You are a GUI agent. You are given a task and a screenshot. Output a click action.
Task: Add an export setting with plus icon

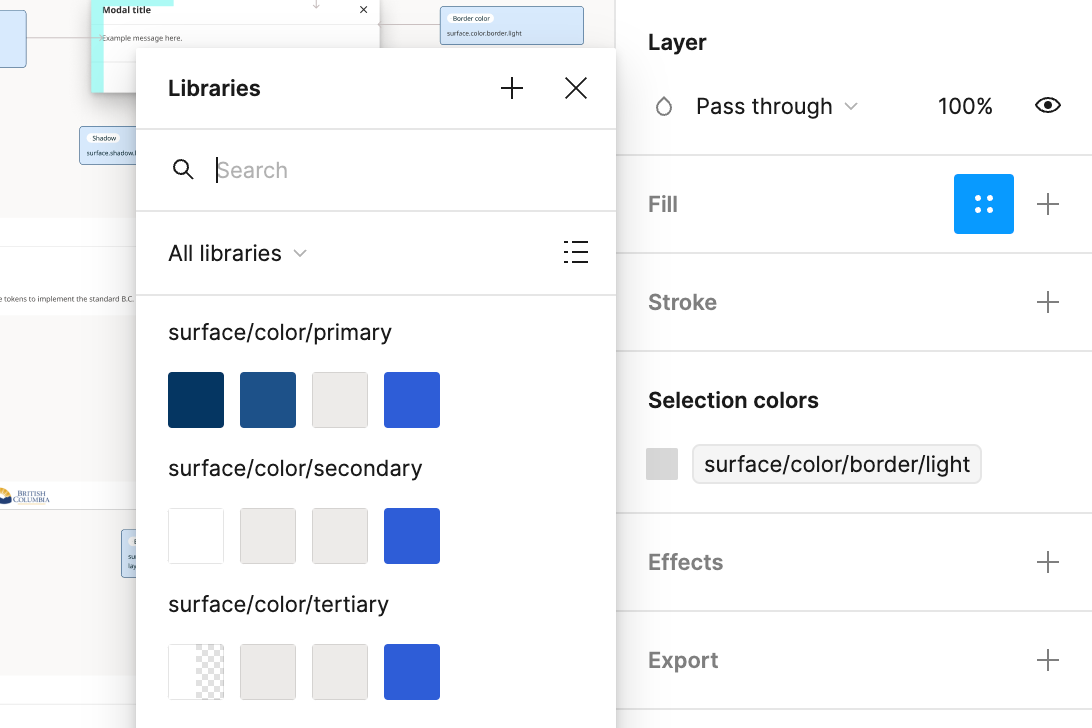tap(1048, 660)
